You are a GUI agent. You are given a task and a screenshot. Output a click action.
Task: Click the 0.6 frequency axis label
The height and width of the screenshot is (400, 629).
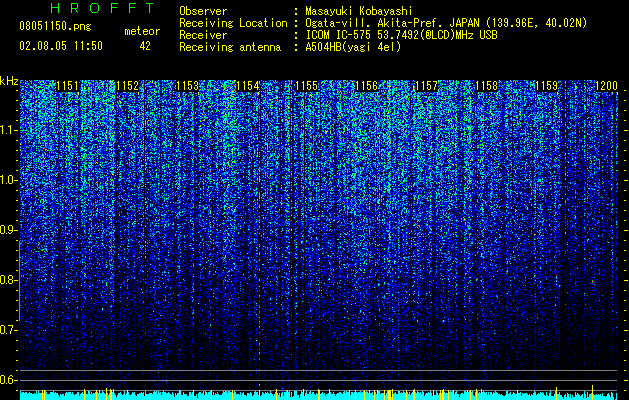pyautogui.click(x=8, y=380)
